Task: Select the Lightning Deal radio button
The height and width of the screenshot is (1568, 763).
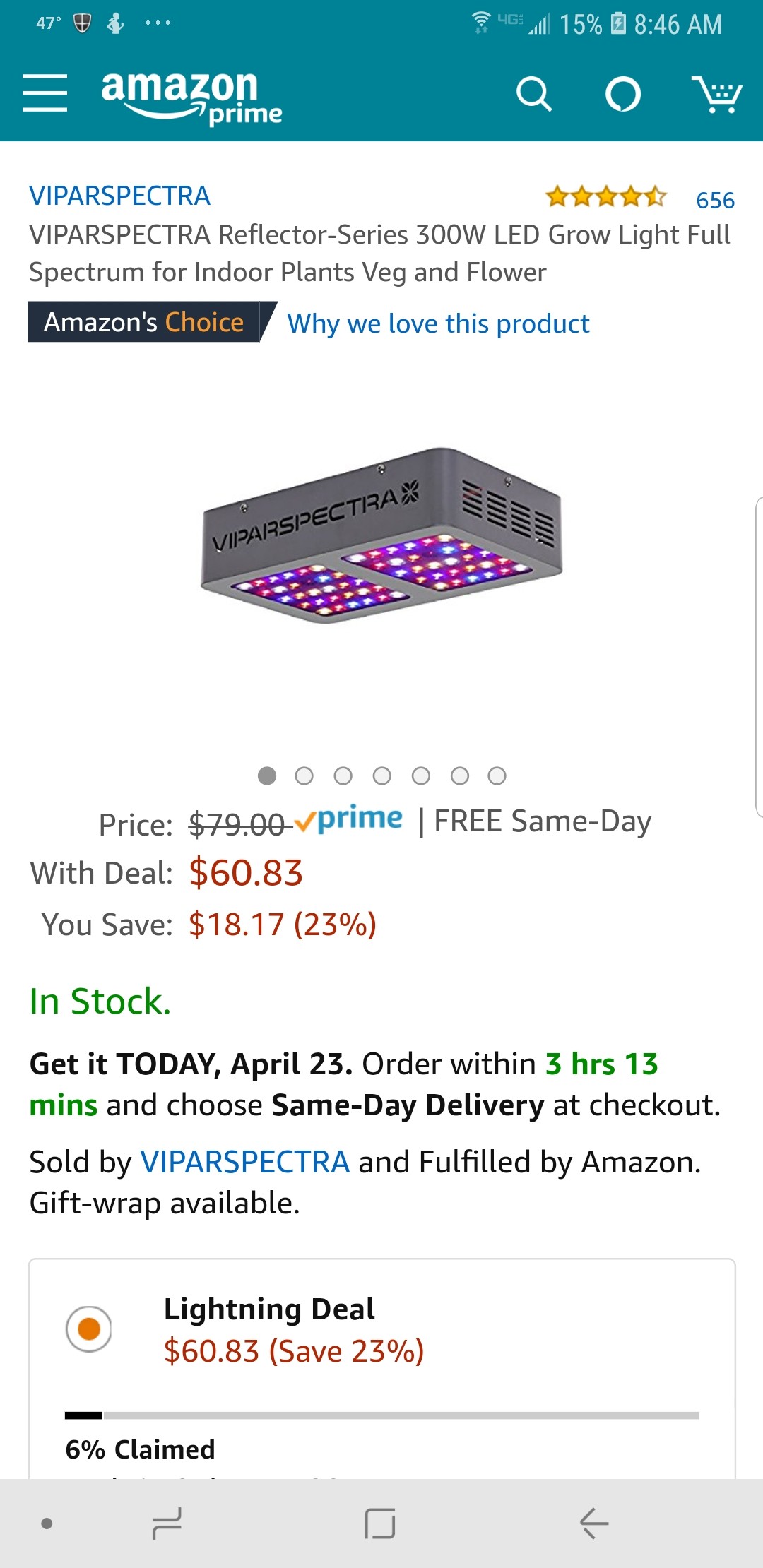Action: pos(89,1329)
